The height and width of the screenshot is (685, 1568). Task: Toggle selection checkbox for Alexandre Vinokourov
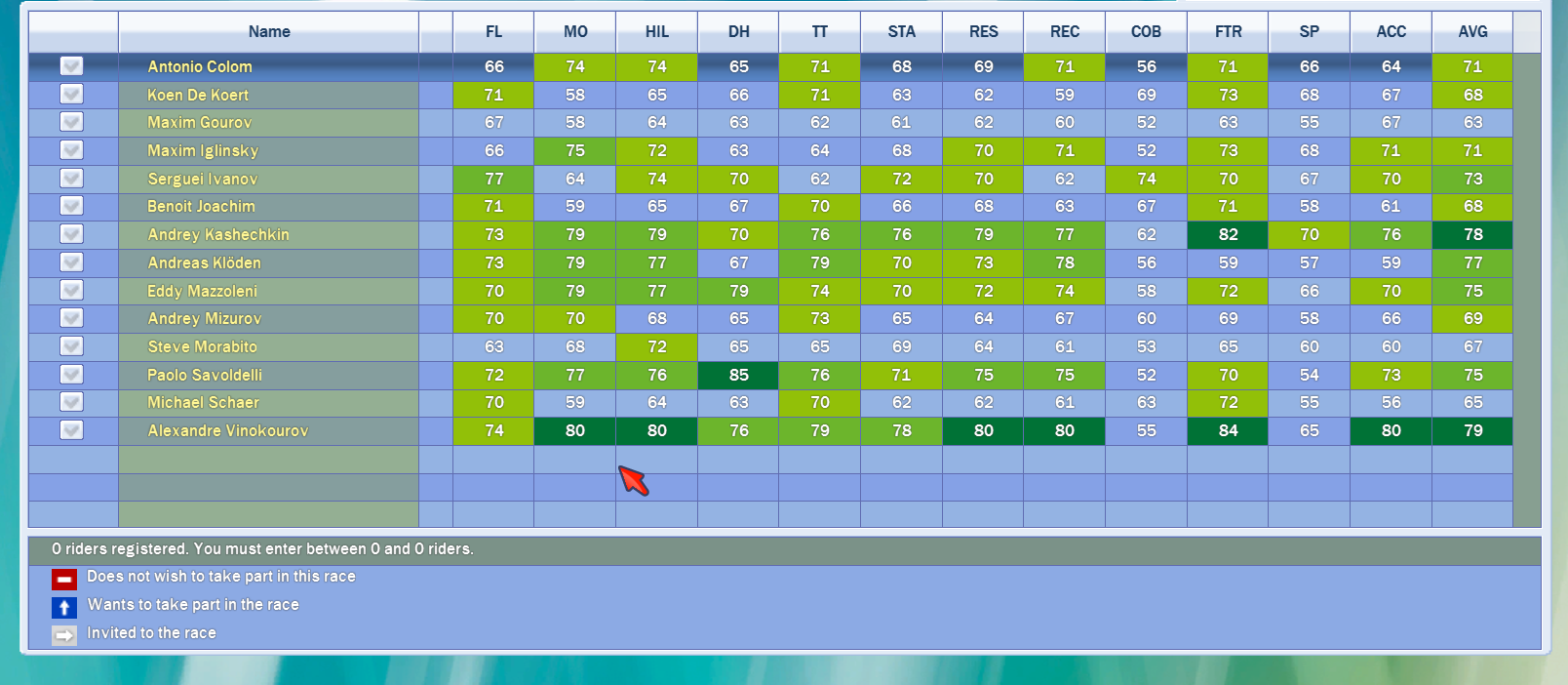[x=71, y=430]
